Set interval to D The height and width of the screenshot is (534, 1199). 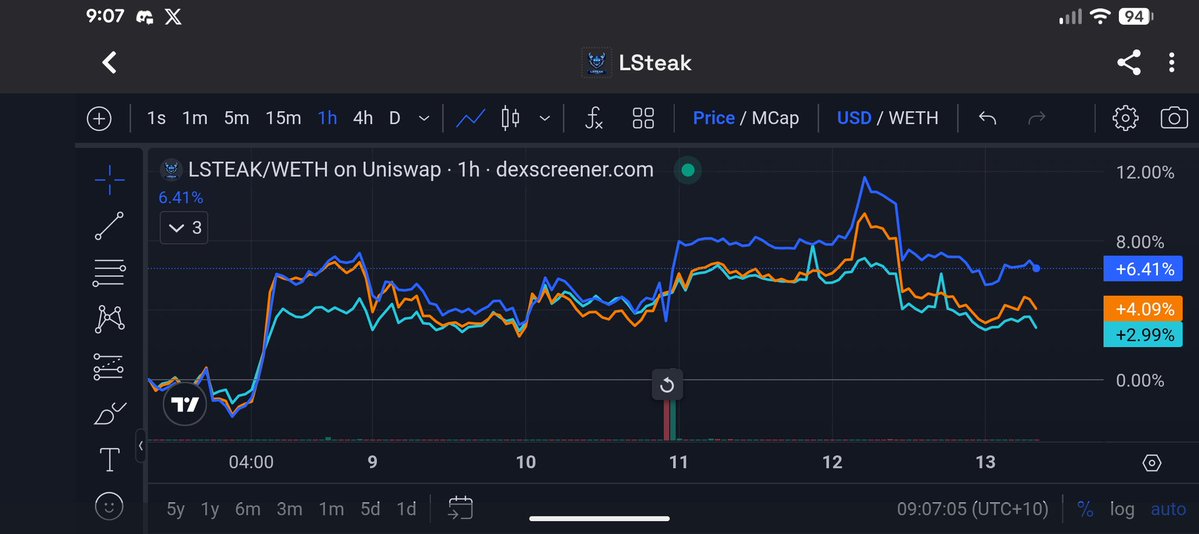pyautogui.click(x=395, y=119)
